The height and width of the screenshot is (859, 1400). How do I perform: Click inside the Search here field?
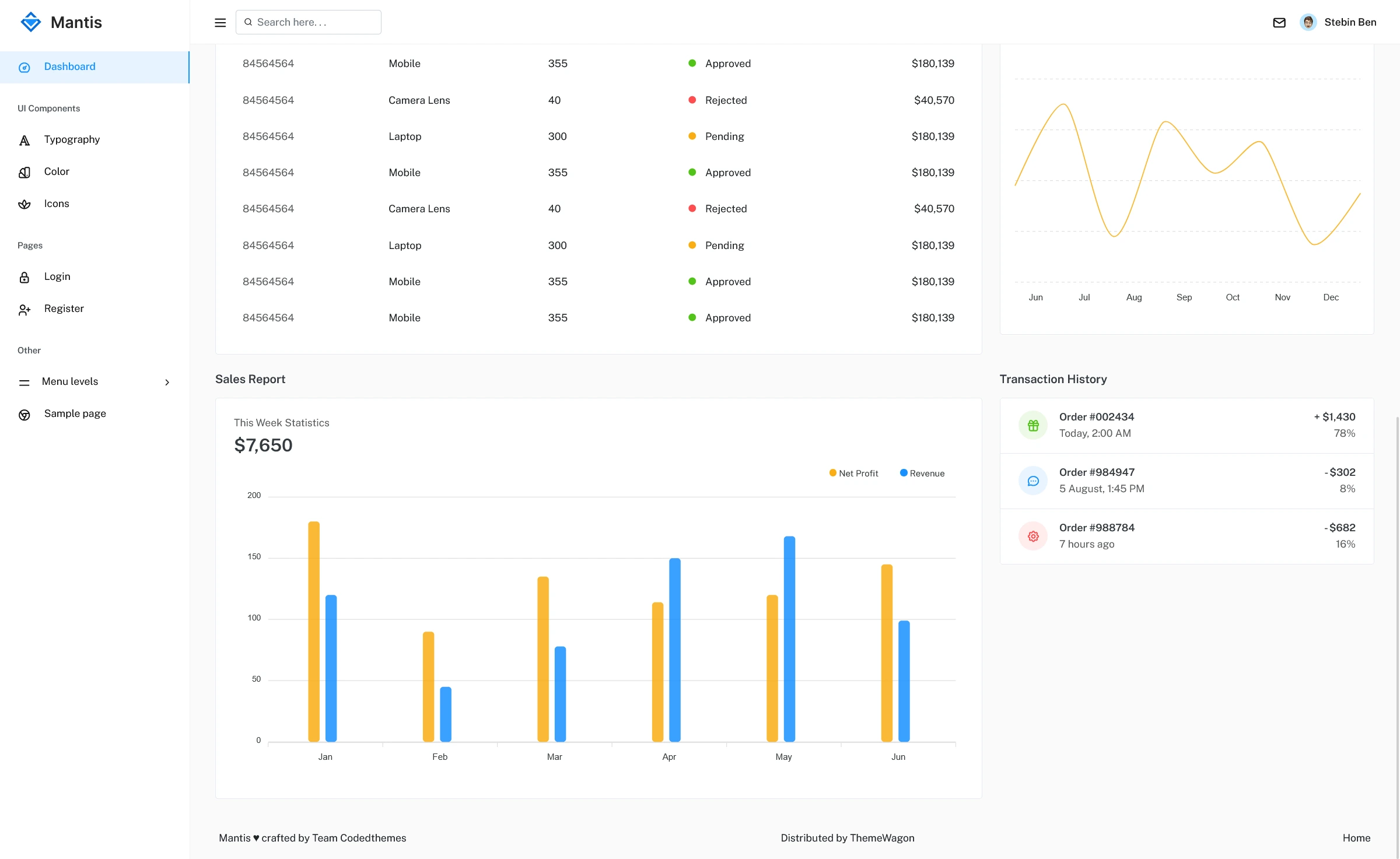coord(308,22)
